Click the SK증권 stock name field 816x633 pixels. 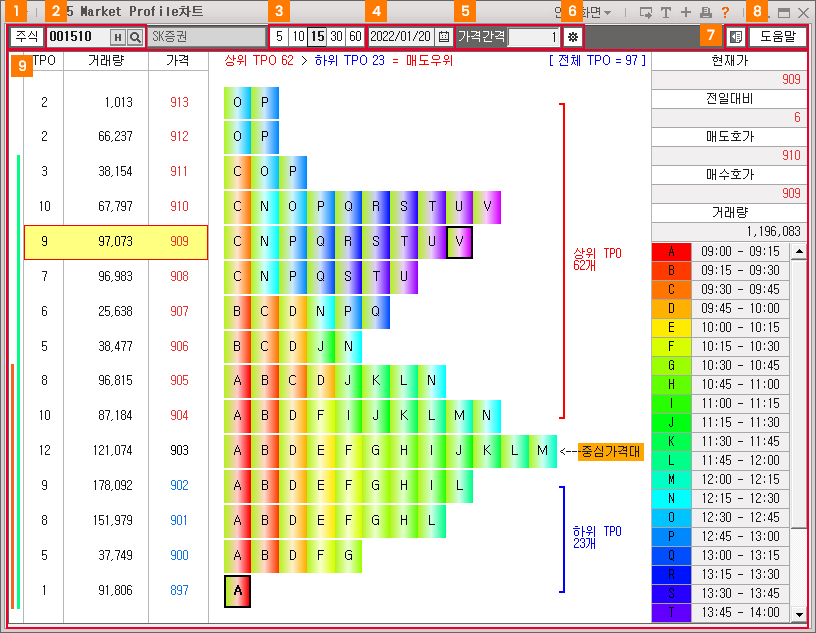207,37
